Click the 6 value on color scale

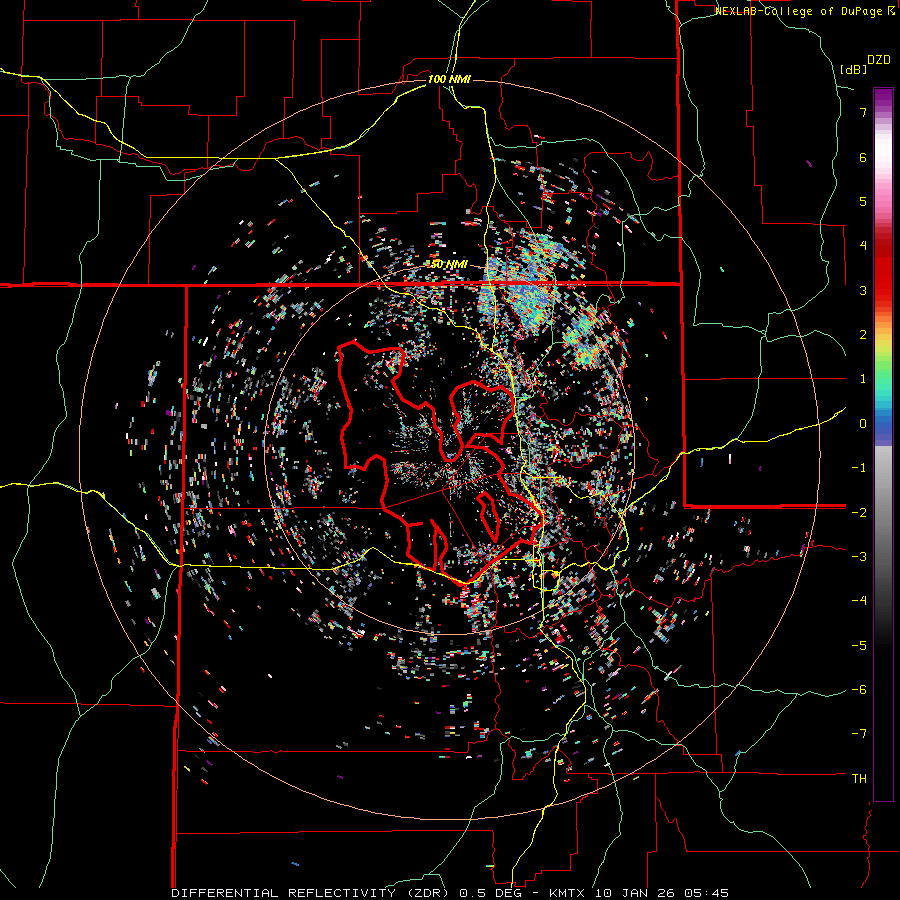coord(863,157)
